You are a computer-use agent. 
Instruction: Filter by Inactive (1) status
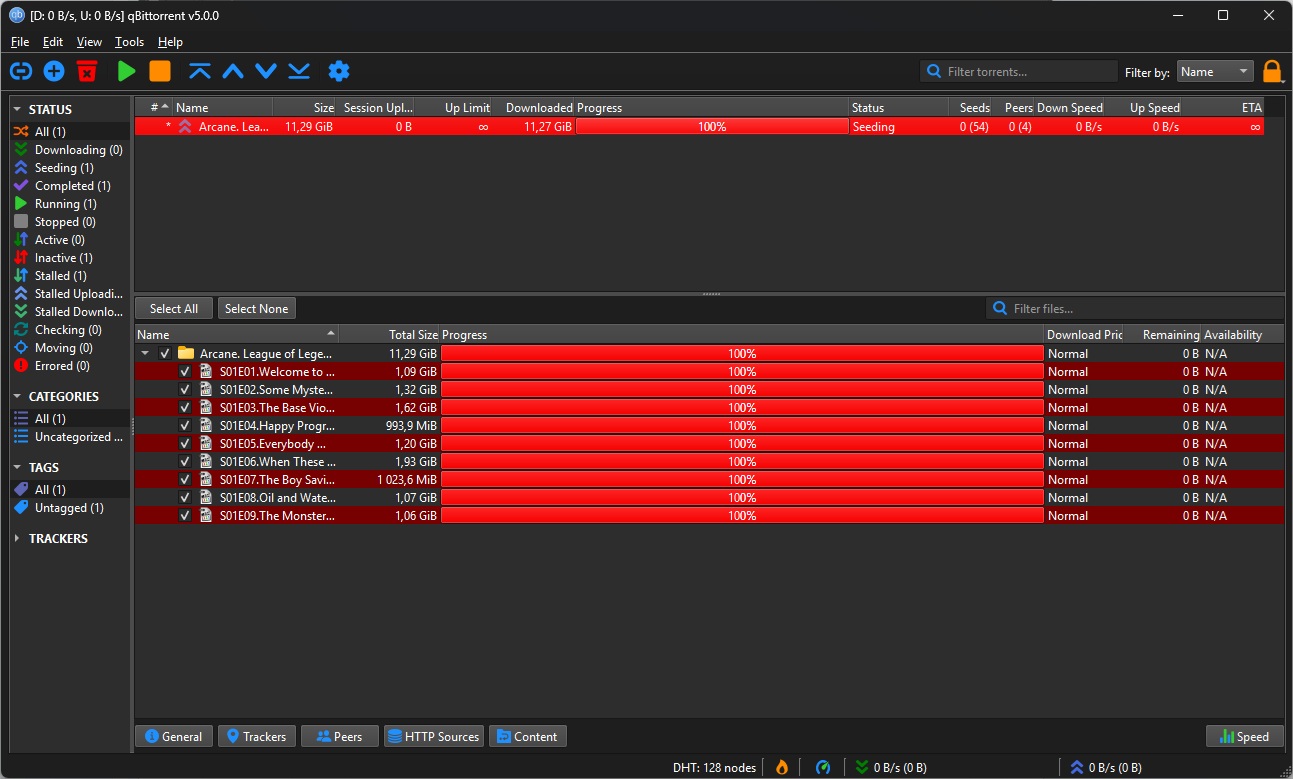pyautogui.click(x=70, y=258)
